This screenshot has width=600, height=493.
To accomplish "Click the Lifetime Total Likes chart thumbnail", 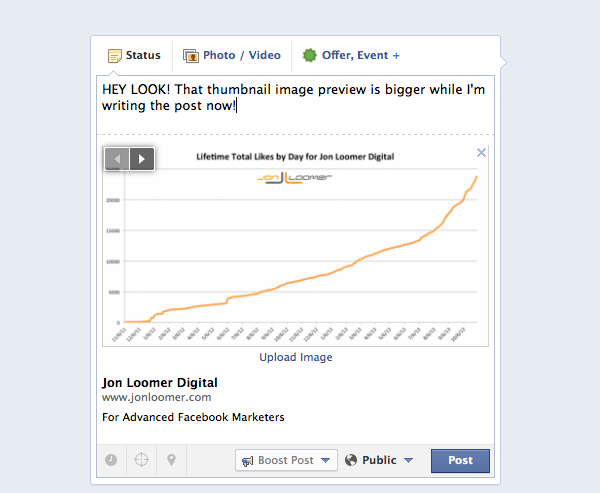I will [x=295, y=246].
